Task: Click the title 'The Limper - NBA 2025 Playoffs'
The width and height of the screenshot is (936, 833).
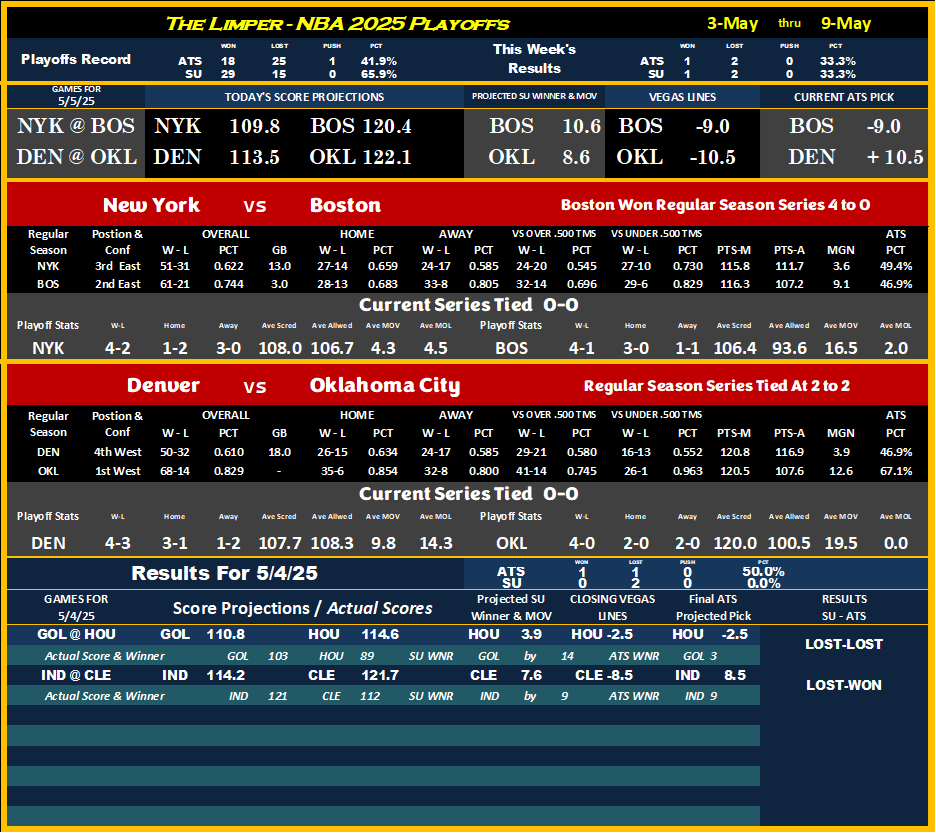Action: (337, 24)
